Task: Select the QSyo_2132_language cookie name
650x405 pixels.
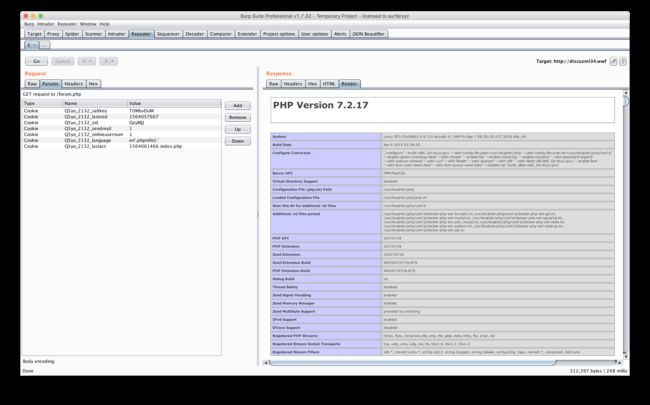Action: point(87,141)
